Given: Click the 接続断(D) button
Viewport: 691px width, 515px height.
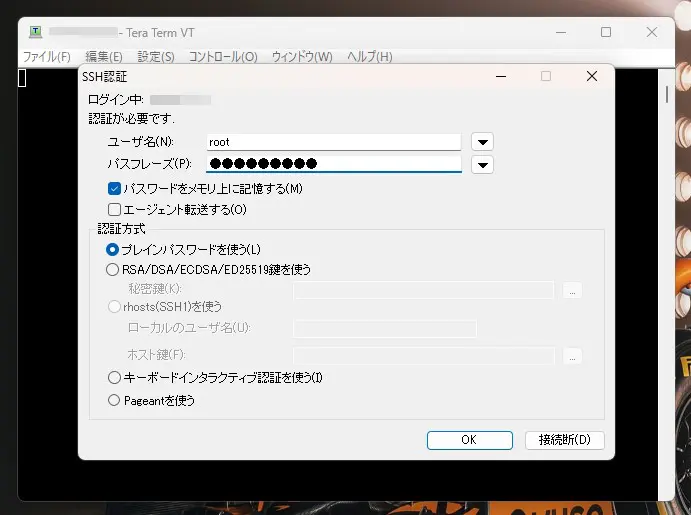Looking at the screenshot, I should [x=564, y=440].
